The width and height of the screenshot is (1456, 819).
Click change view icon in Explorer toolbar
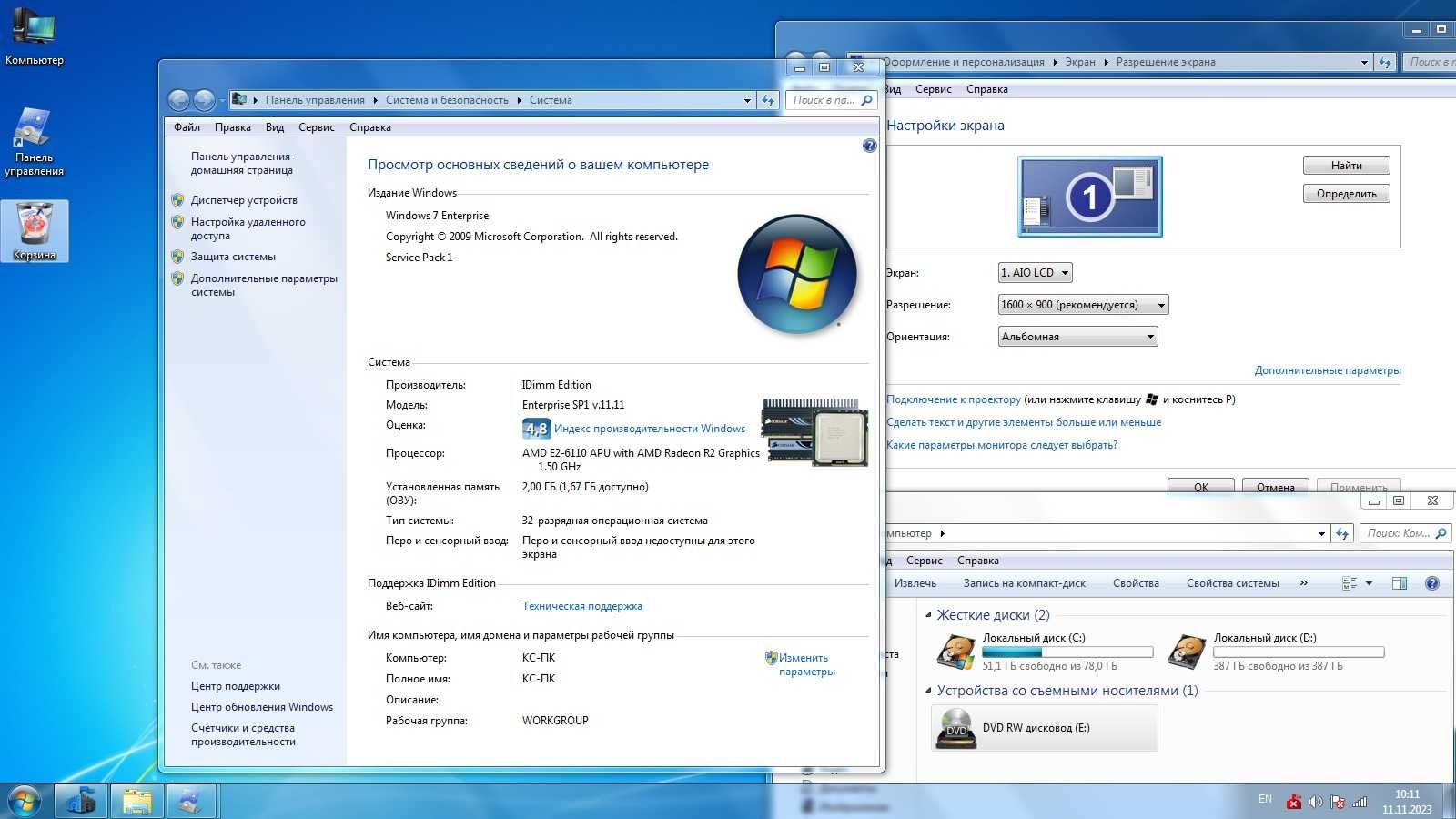[x=1350, y=583]
